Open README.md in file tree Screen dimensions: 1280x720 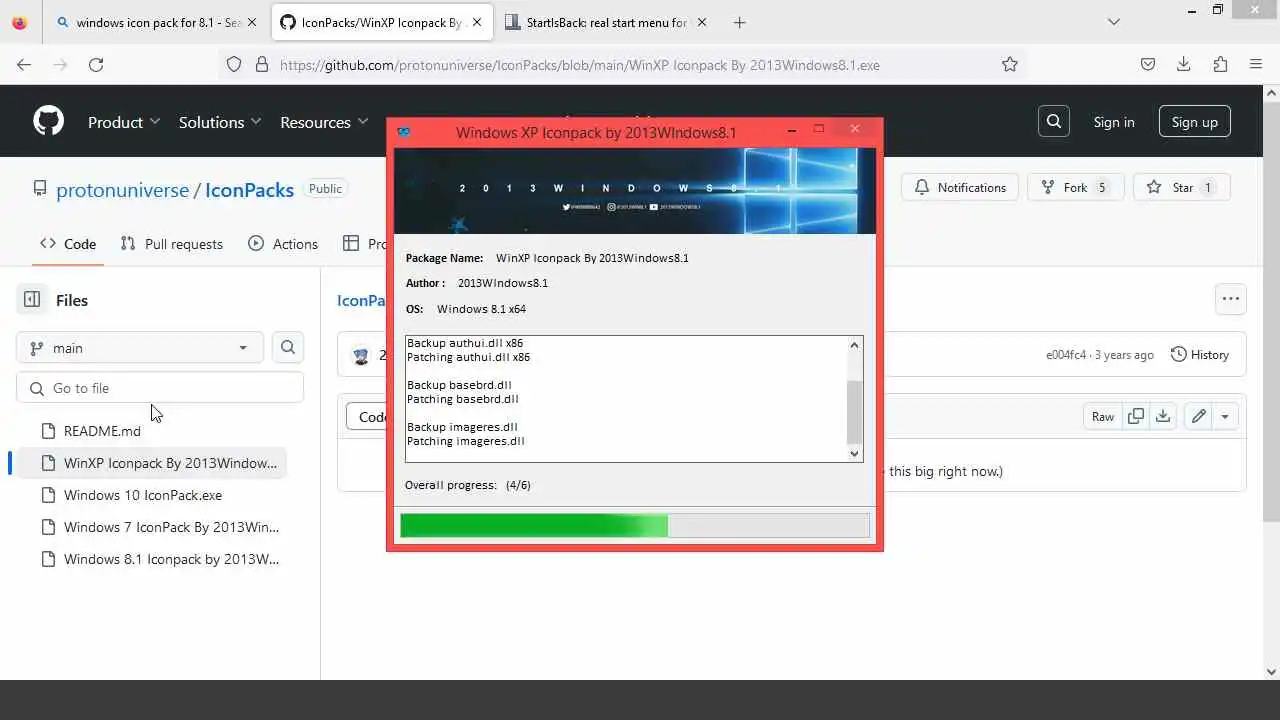[102, 431]
